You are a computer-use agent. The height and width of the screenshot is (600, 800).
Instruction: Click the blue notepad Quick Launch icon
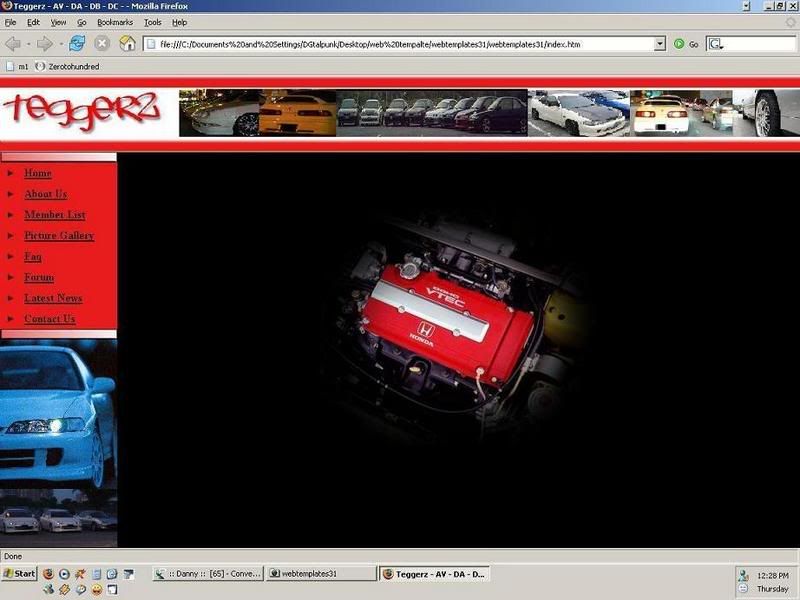(x=96, y=574)
